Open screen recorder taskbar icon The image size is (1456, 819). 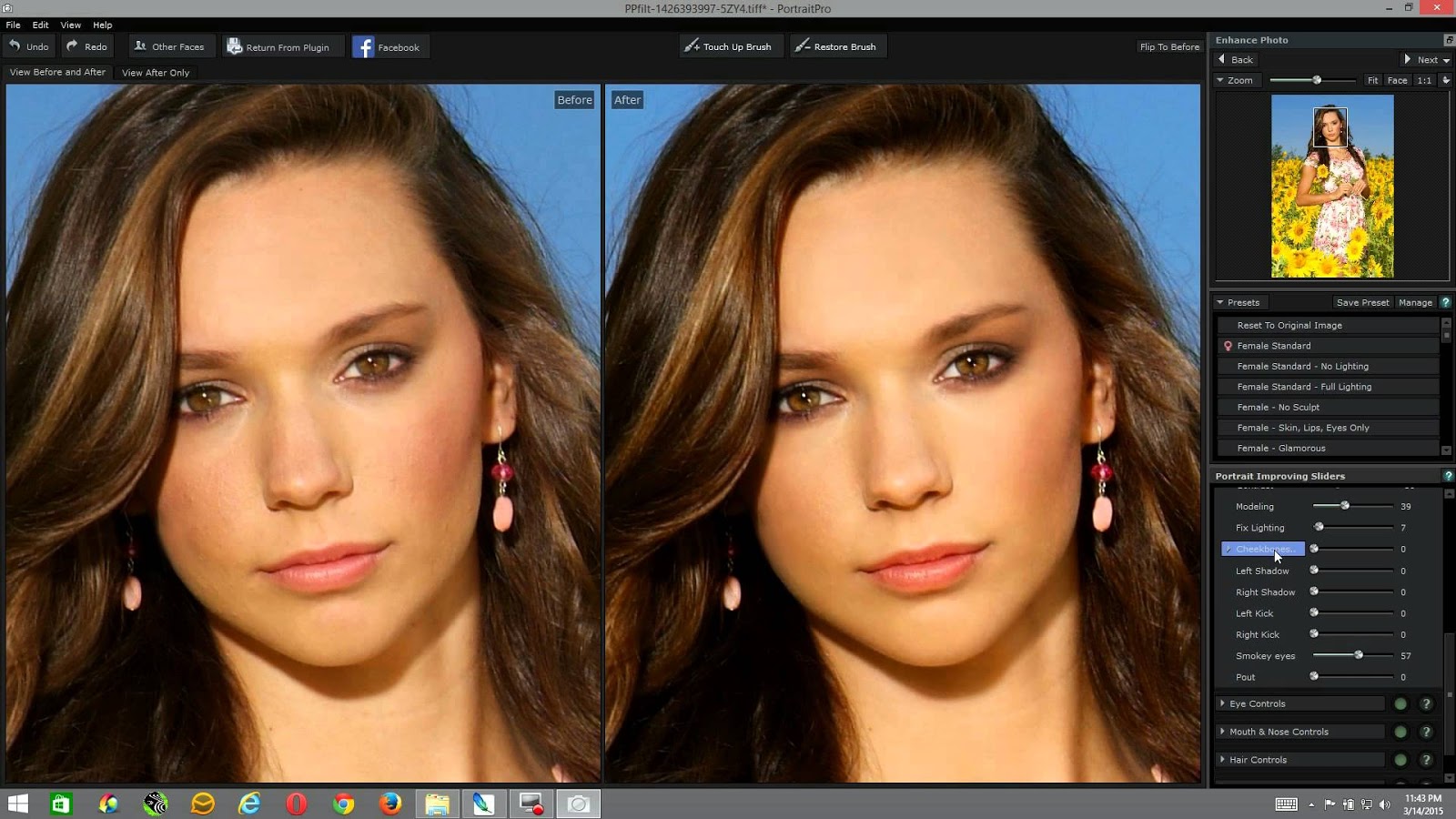pyautogui.click(x=531, y=804)
